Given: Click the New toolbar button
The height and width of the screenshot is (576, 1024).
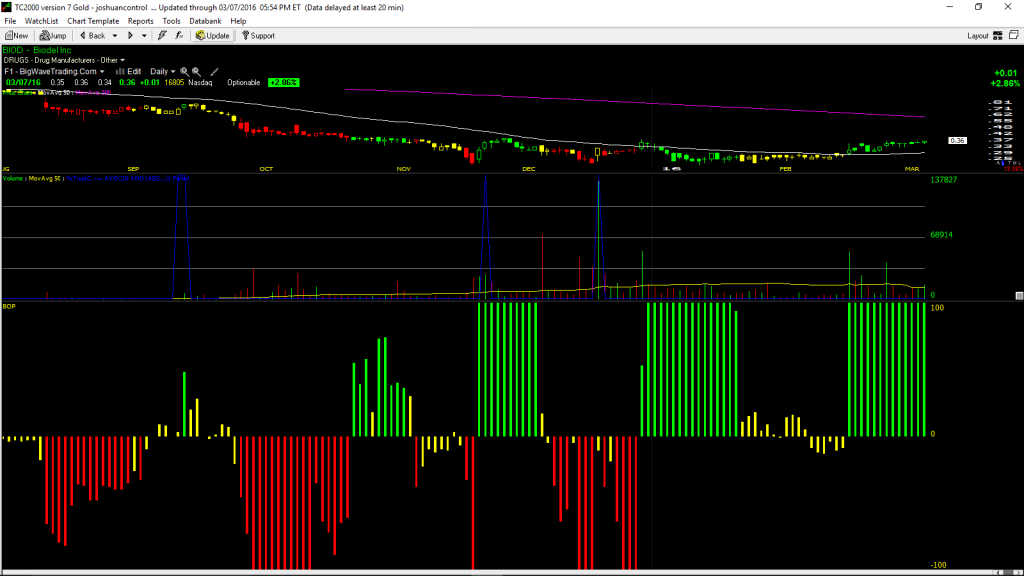Looking at the screenshot, I should pyautogui.click(x=17, y=36).
